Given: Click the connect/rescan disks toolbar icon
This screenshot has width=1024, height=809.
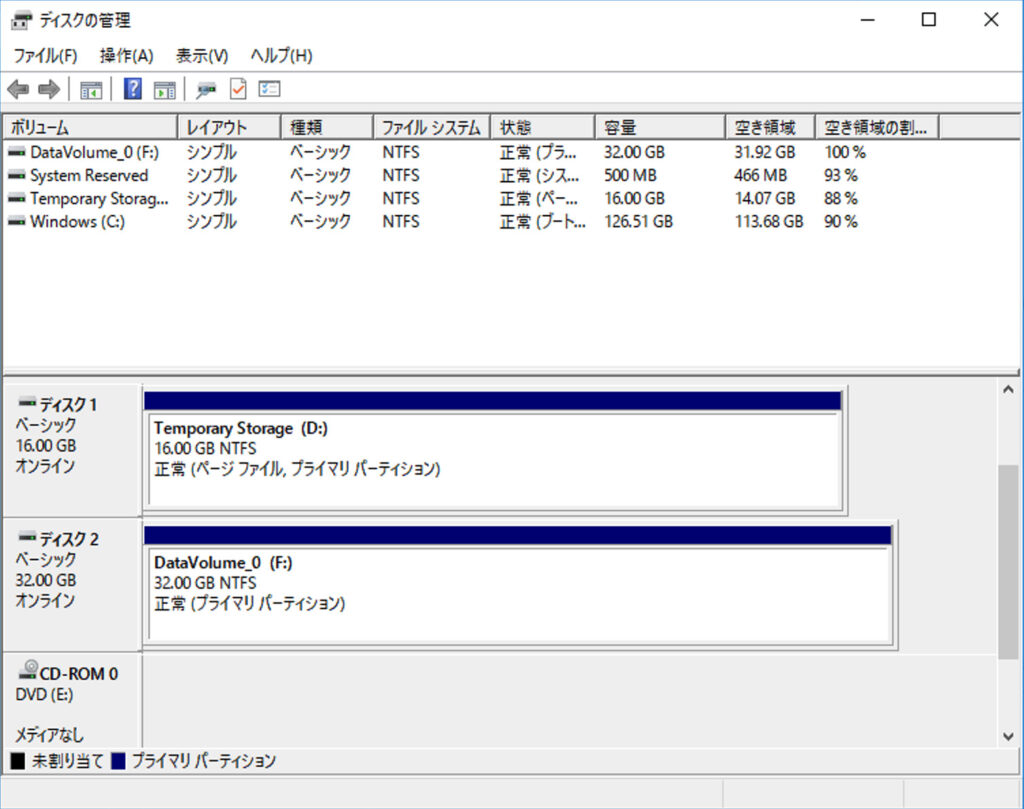Looking at the screenshot, I should 206,89.
